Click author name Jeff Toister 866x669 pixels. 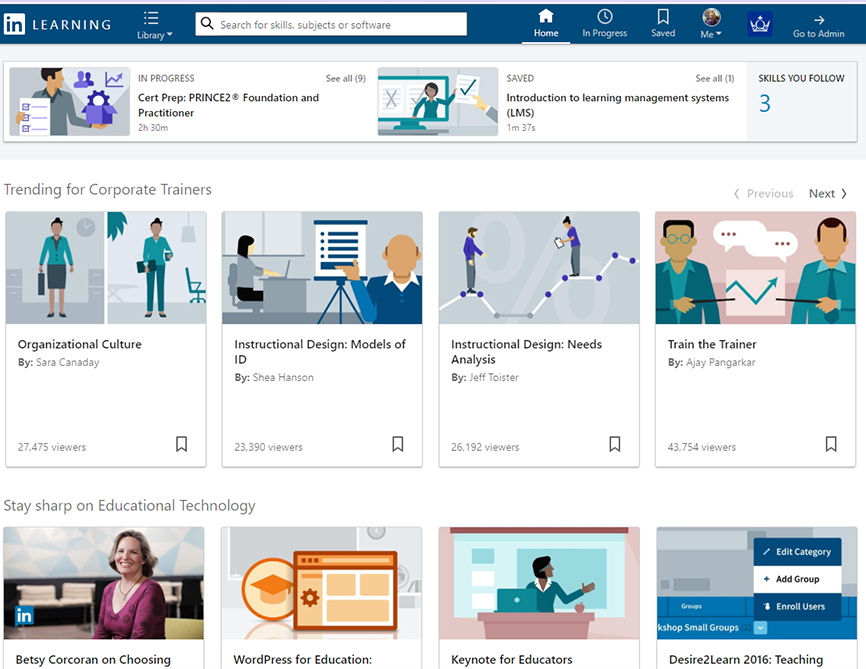pyautogui.click(x=494, y=377)
